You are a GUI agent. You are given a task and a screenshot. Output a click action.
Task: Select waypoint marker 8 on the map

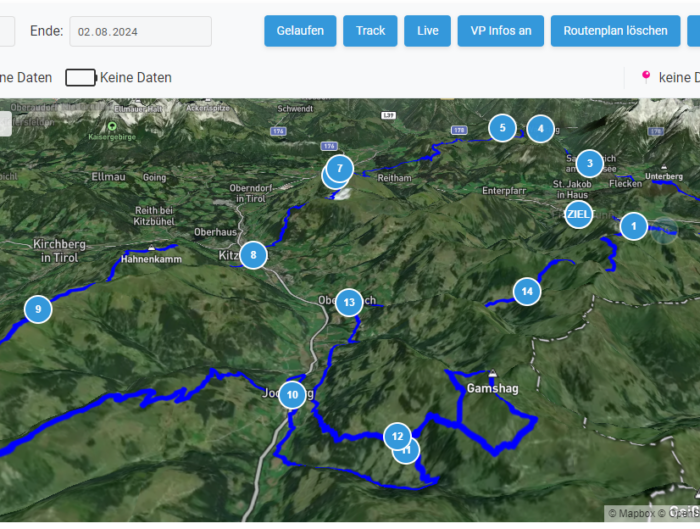coord(253,255)
